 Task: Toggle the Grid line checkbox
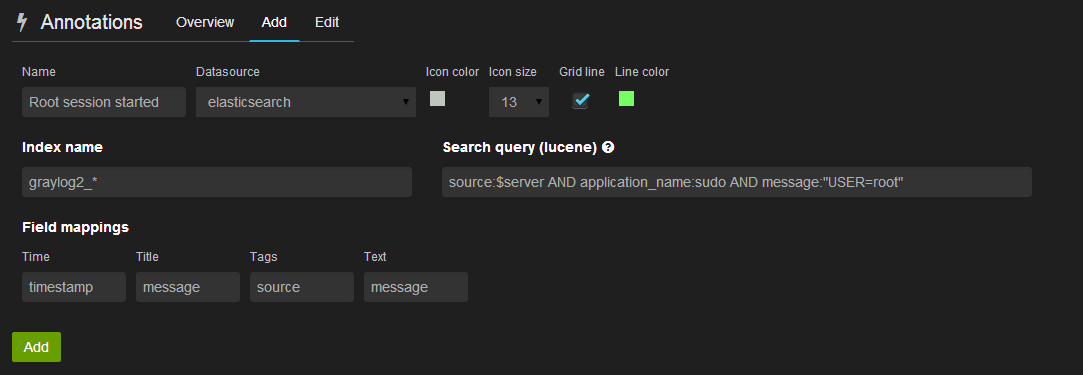coord(580,101)
